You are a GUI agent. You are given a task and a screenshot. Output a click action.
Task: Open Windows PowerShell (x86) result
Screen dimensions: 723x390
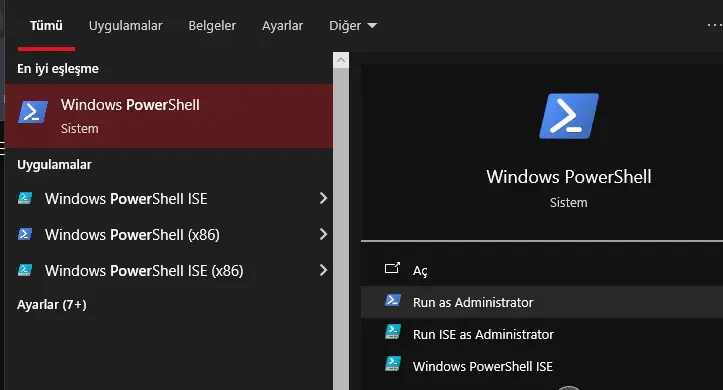[x=132, y=235]
